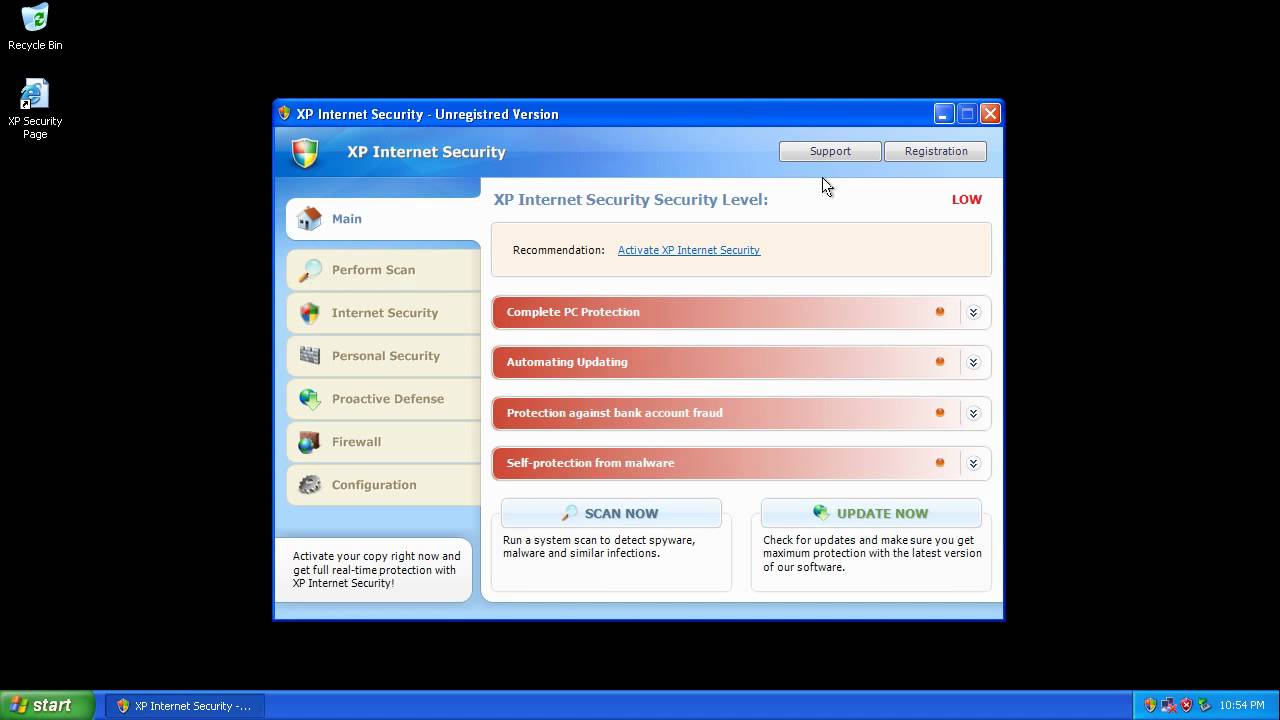Click the orange status dot for Complete PC Protection
1280x720 pixels.
click(940, 312)
